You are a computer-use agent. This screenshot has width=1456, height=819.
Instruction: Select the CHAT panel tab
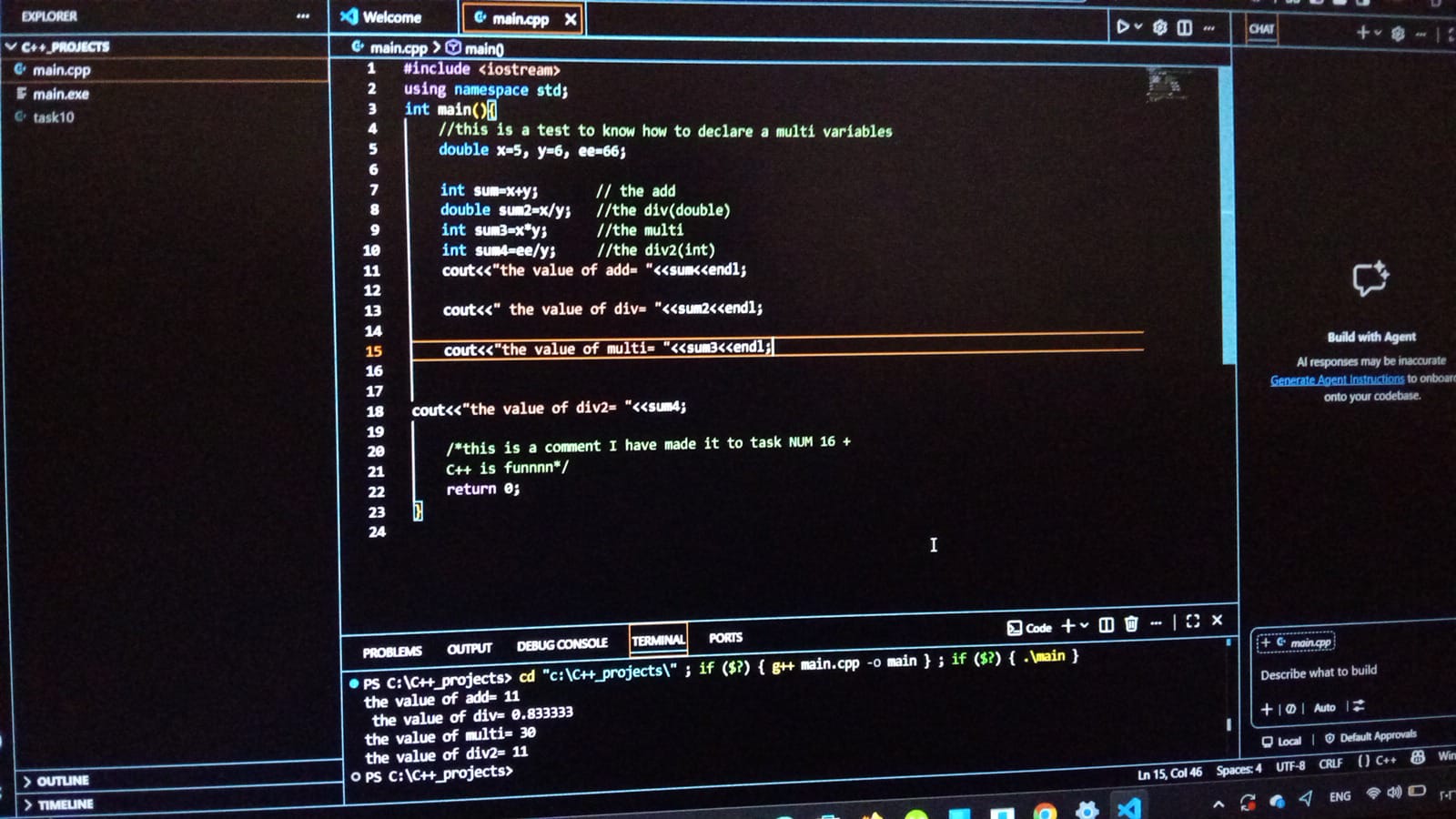[1261, 29]
